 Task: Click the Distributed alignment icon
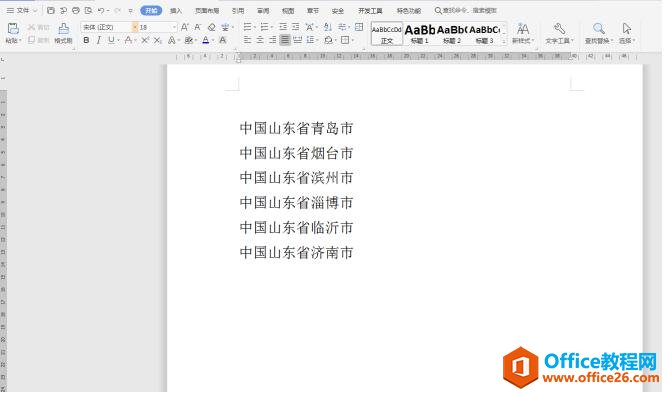click(297, 40)
